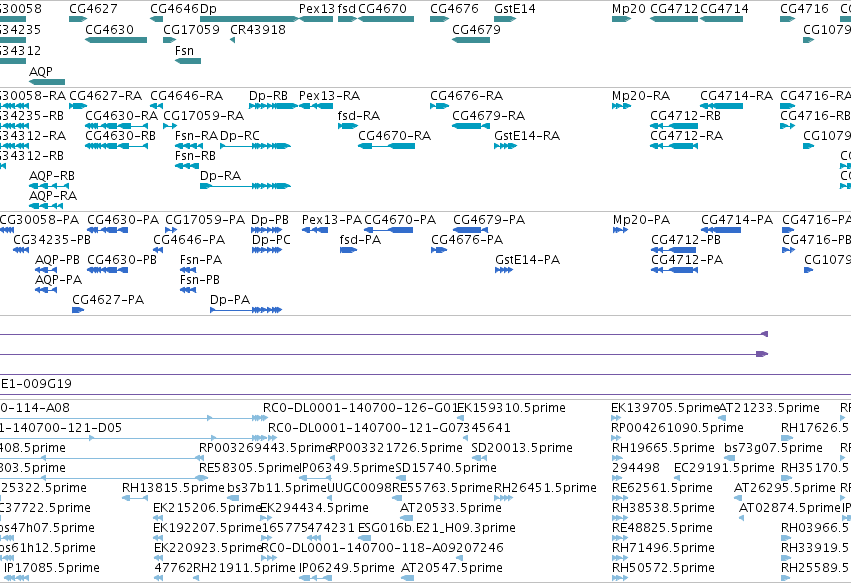The width and height of the screenshot is (851, 583).
Task: Click the Dp-RC transcript label
Action: tap(240, 136)
